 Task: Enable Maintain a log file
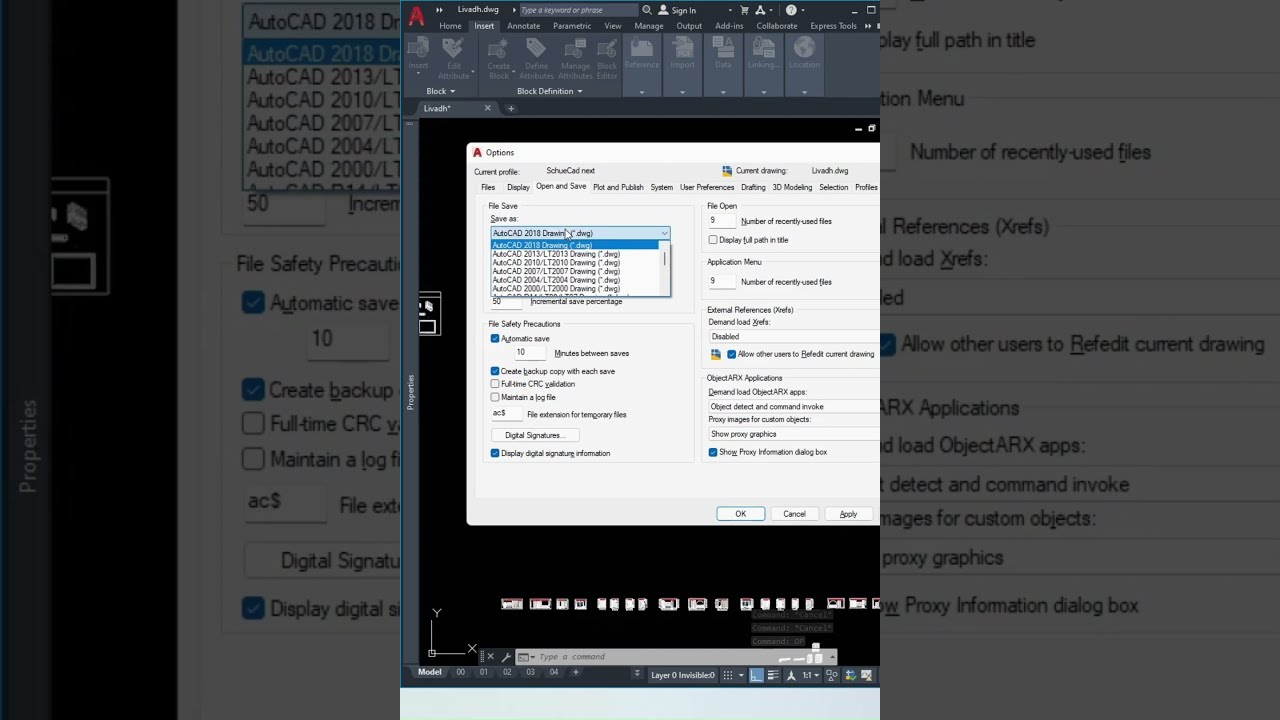point(495,397)
